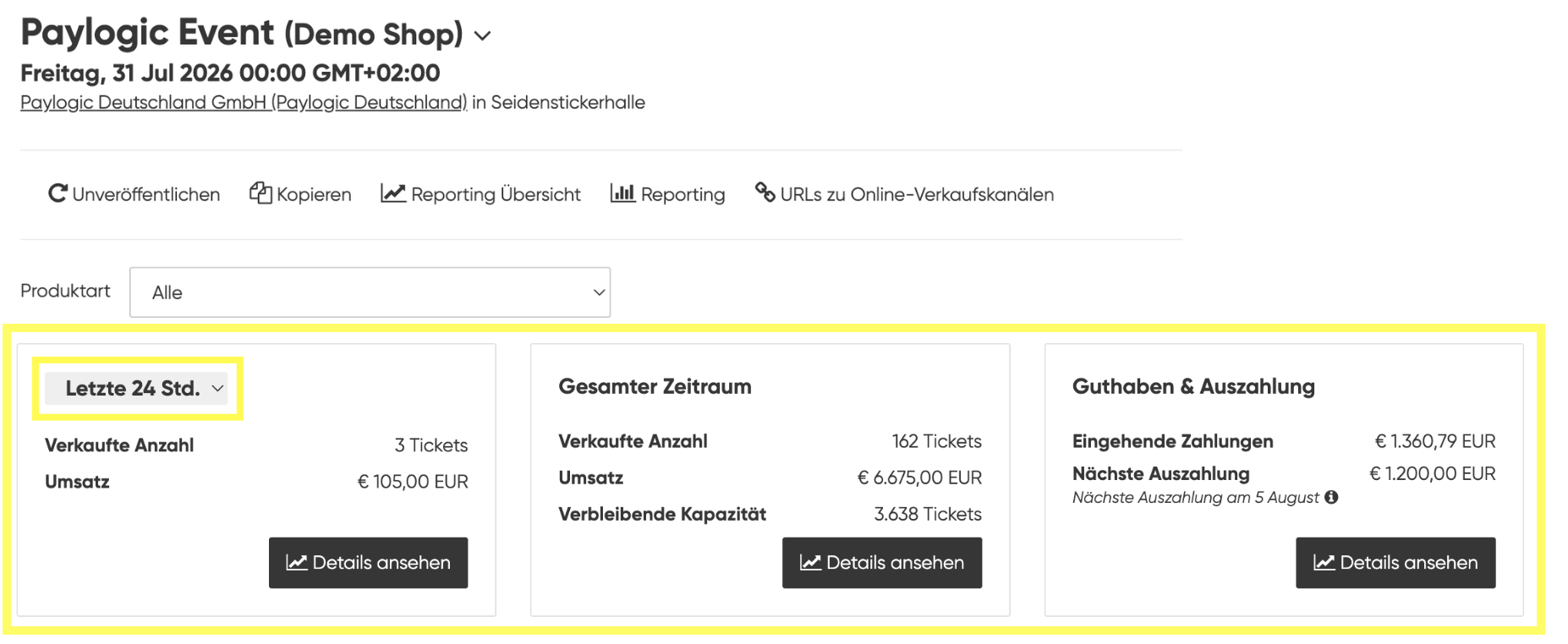This screenshot has width=1568, height=644.
Task: Click the € 1.360,79 EUR incoming payments value
Action: (x=1435, y=441)
